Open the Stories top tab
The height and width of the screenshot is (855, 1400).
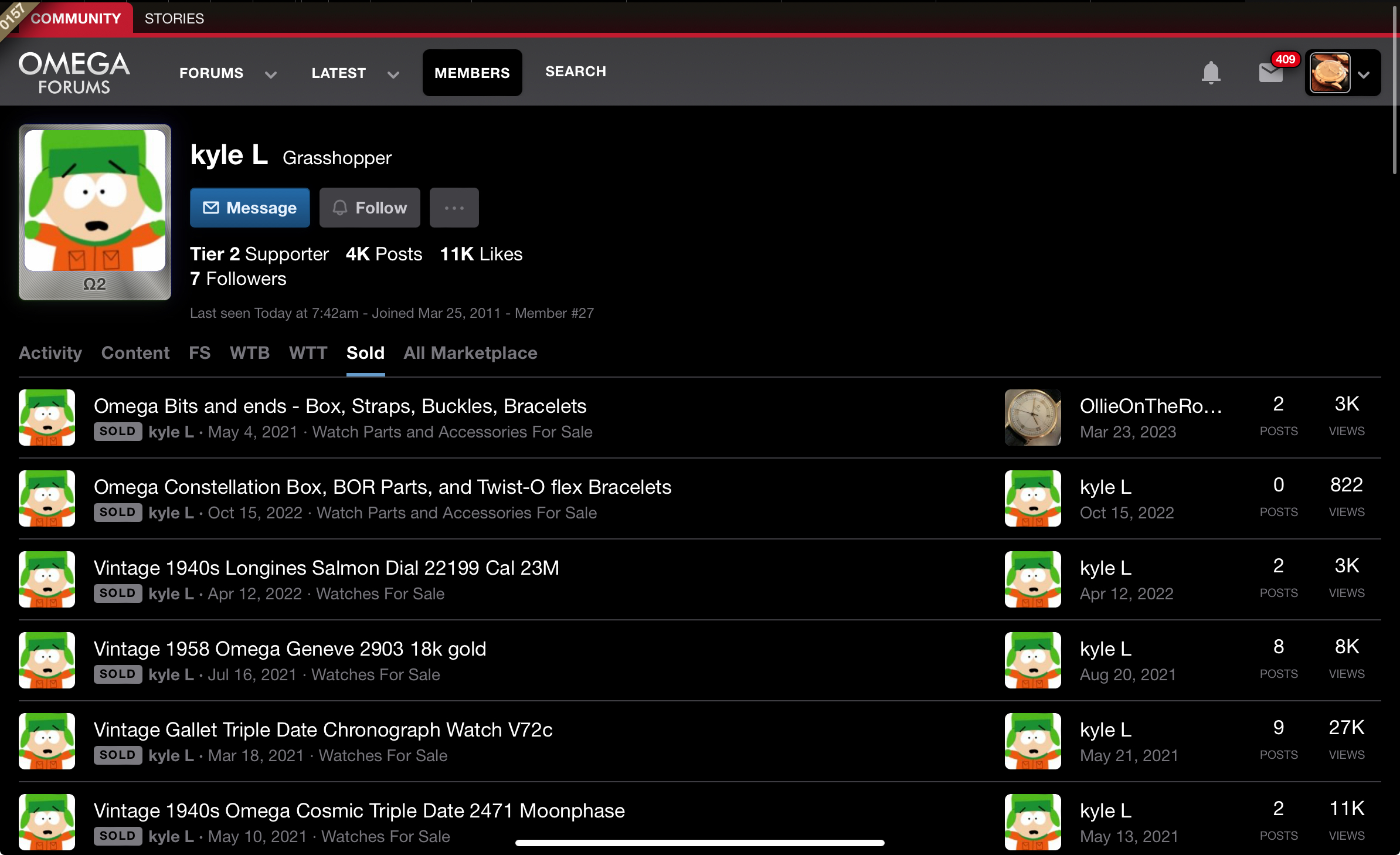pyautogui.click(x=174, y=18)
